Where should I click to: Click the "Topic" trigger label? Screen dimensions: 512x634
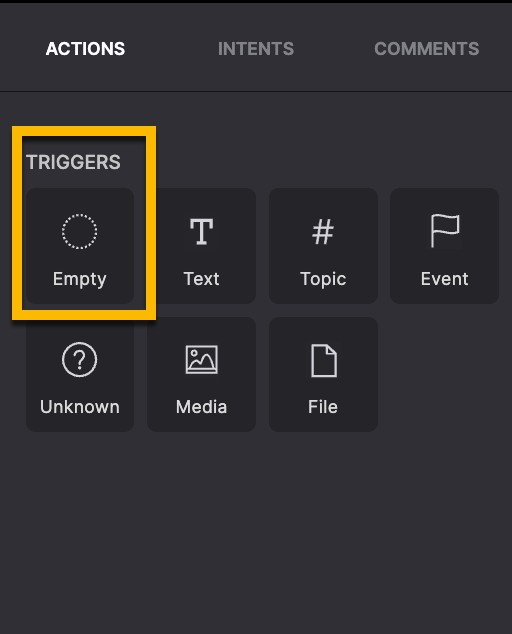[323, 279]
